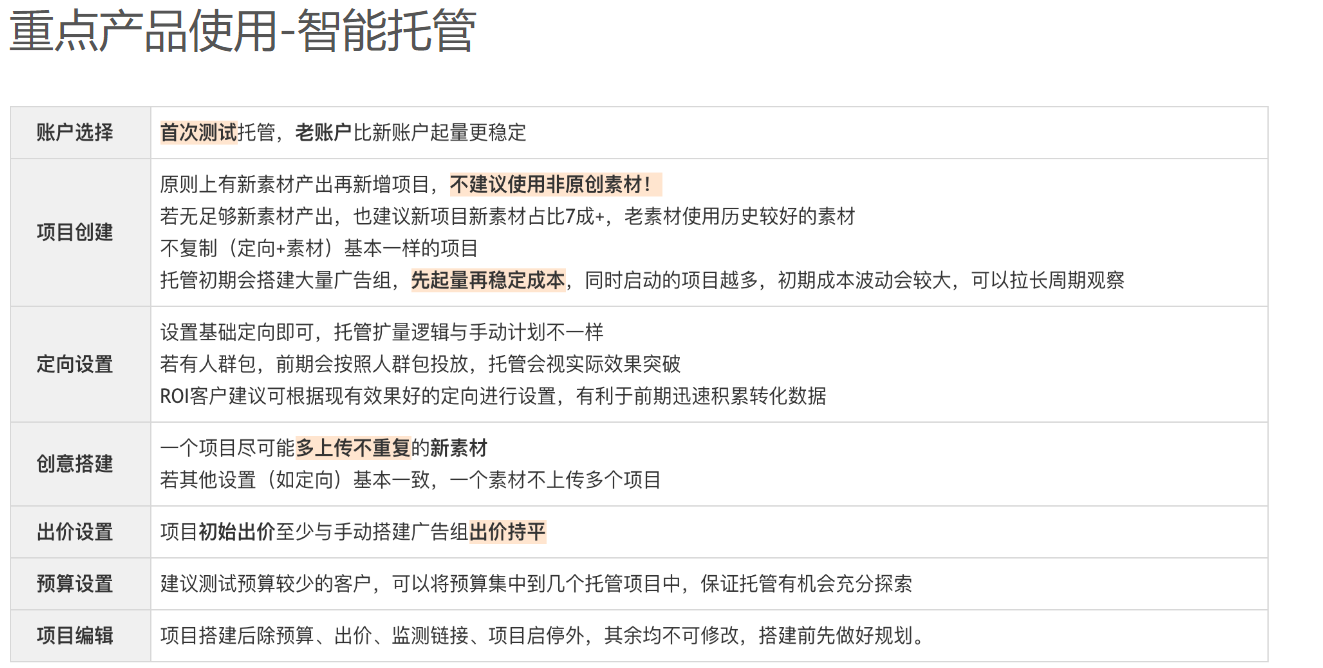Click the highlighted text 首次测试

coord(198,133)
